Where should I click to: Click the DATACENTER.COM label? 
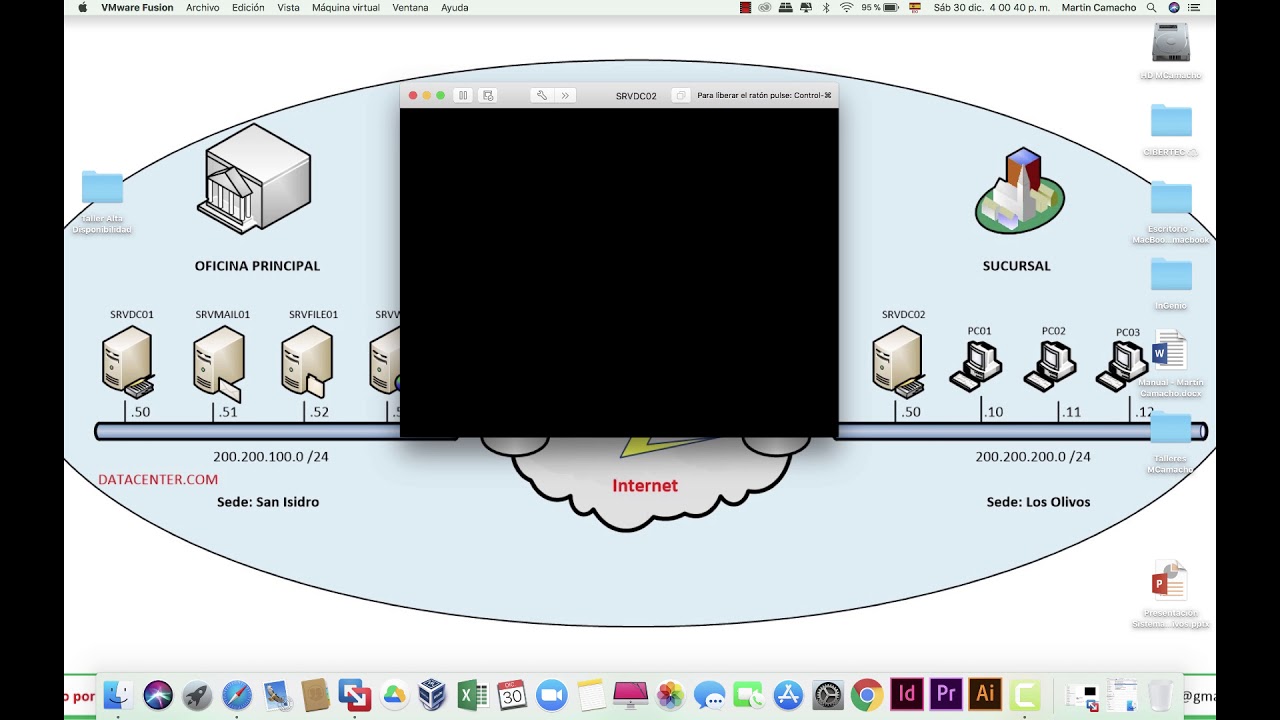[158, 479]
